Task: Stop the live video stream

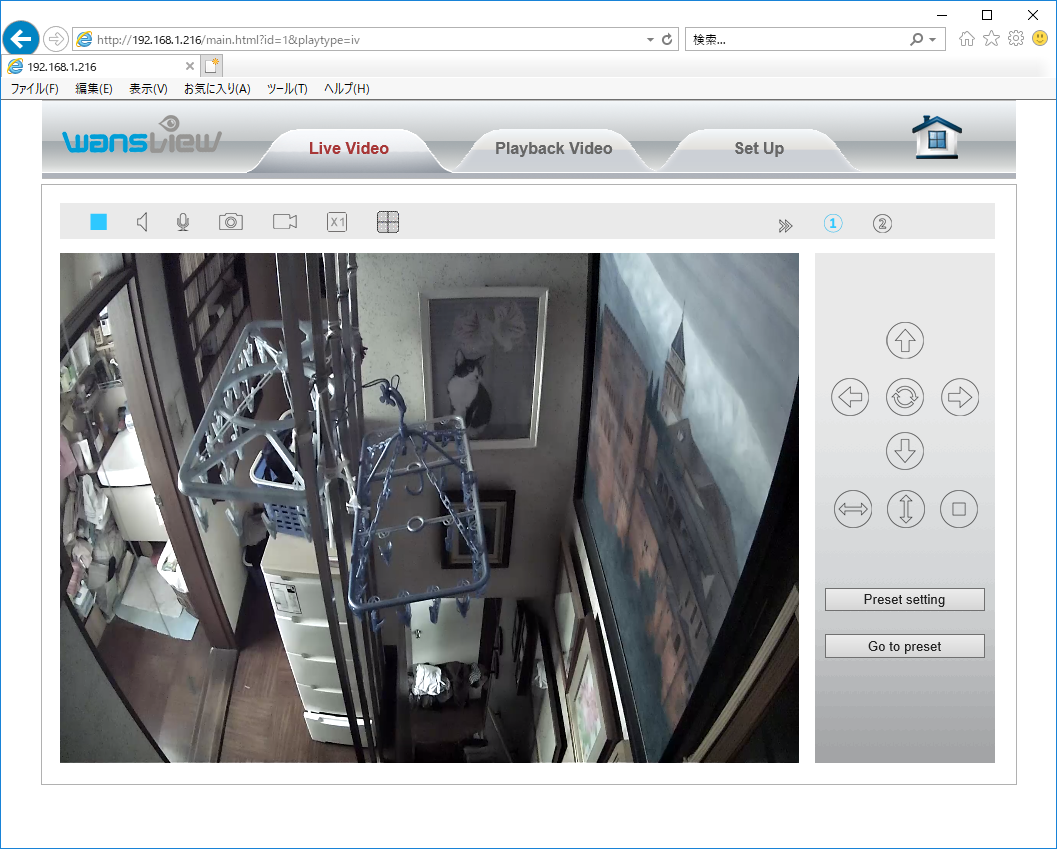Action: click(x=98, y=222)
